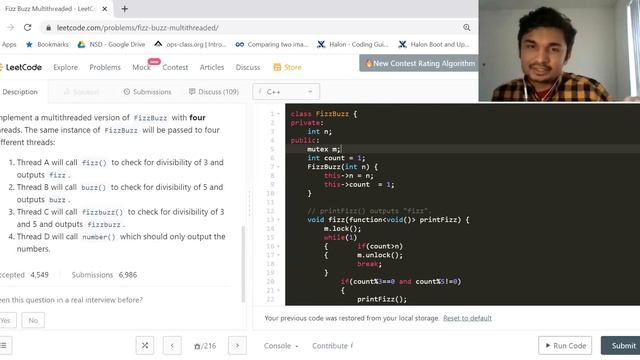Open the Articles page

pos(212,67)
